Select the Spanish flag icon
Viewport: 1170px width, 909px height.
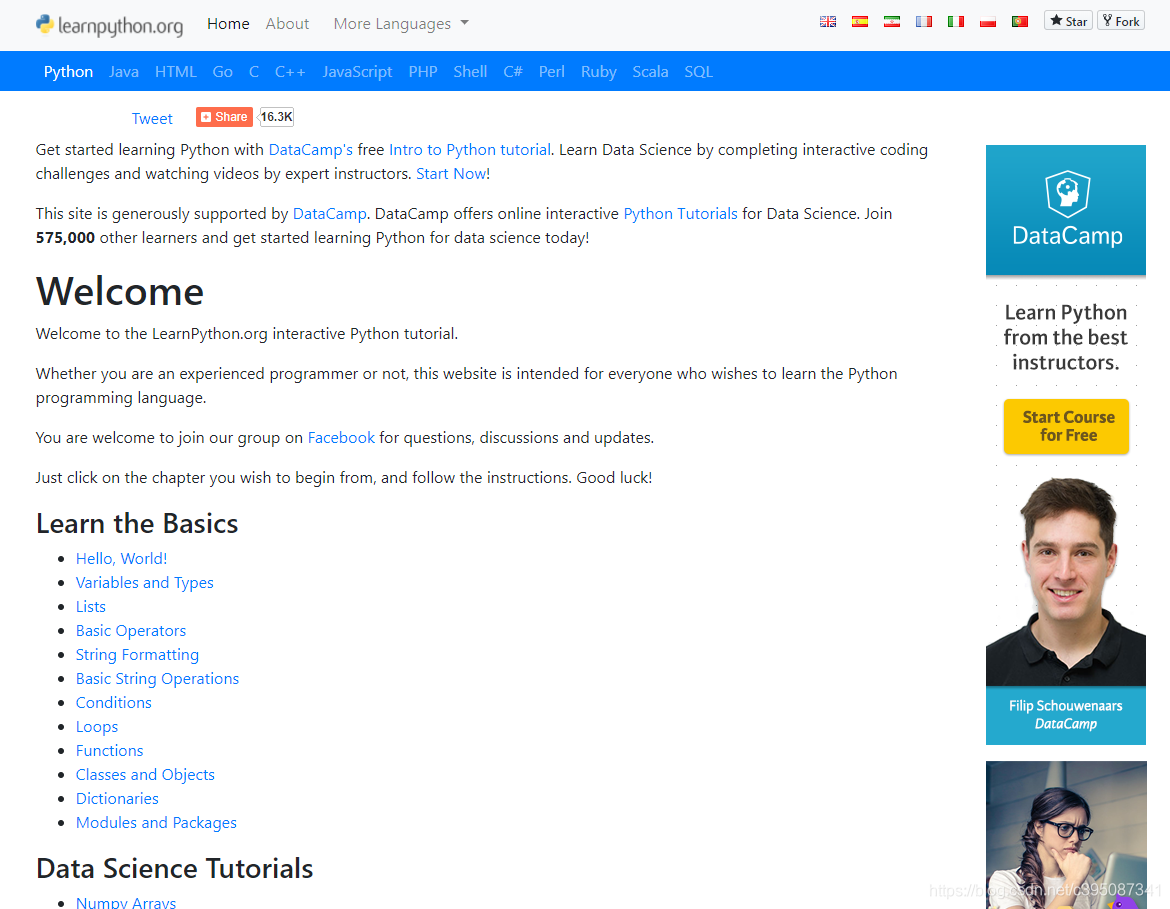pos(860,22)
